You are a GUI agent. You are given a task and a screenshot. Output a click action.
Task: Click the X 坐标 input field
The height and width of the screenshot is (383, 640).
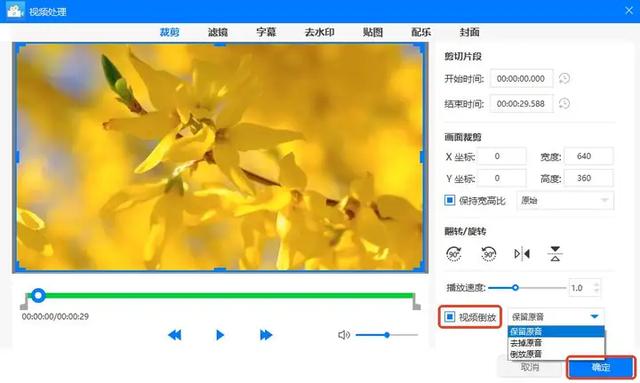pyautogui.click(x=502, y=156)
